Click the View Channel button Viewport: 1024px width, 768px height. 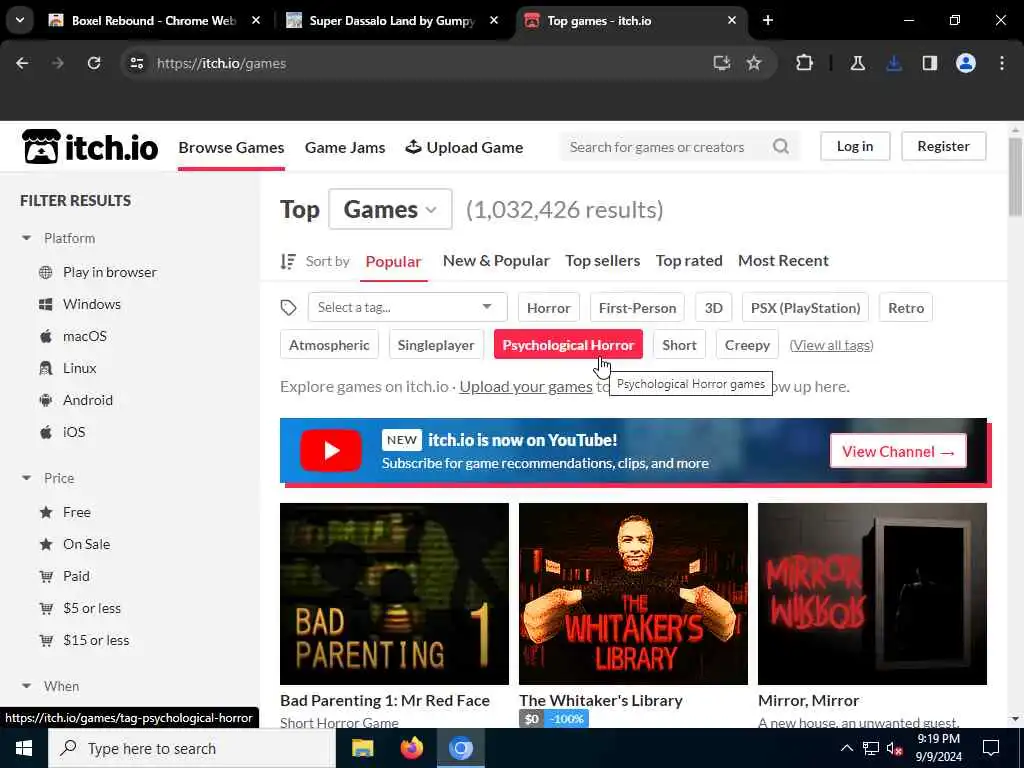[899, 451]
